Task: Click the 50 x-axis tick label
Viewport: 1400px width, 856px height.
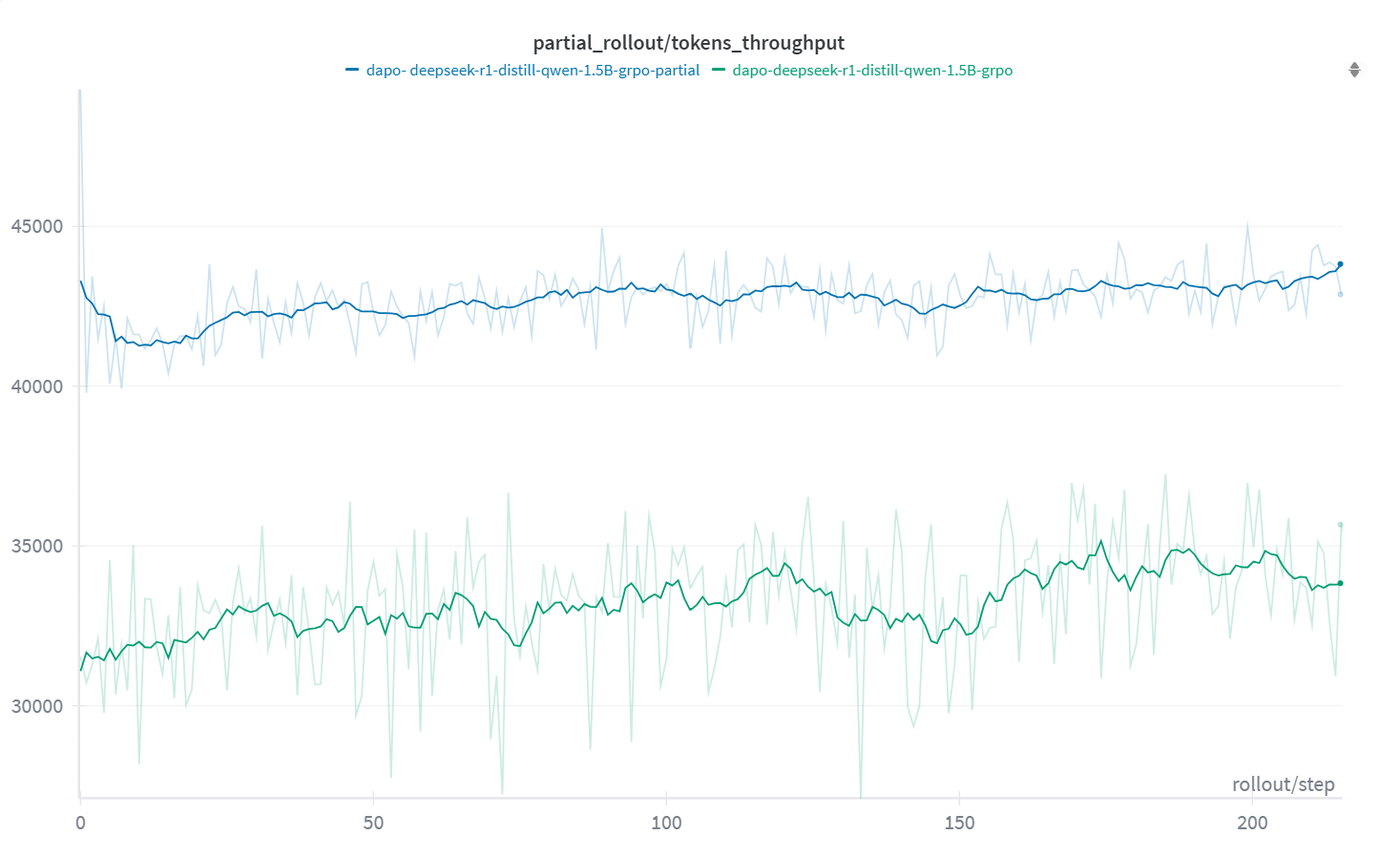Action: coord(373,824)
